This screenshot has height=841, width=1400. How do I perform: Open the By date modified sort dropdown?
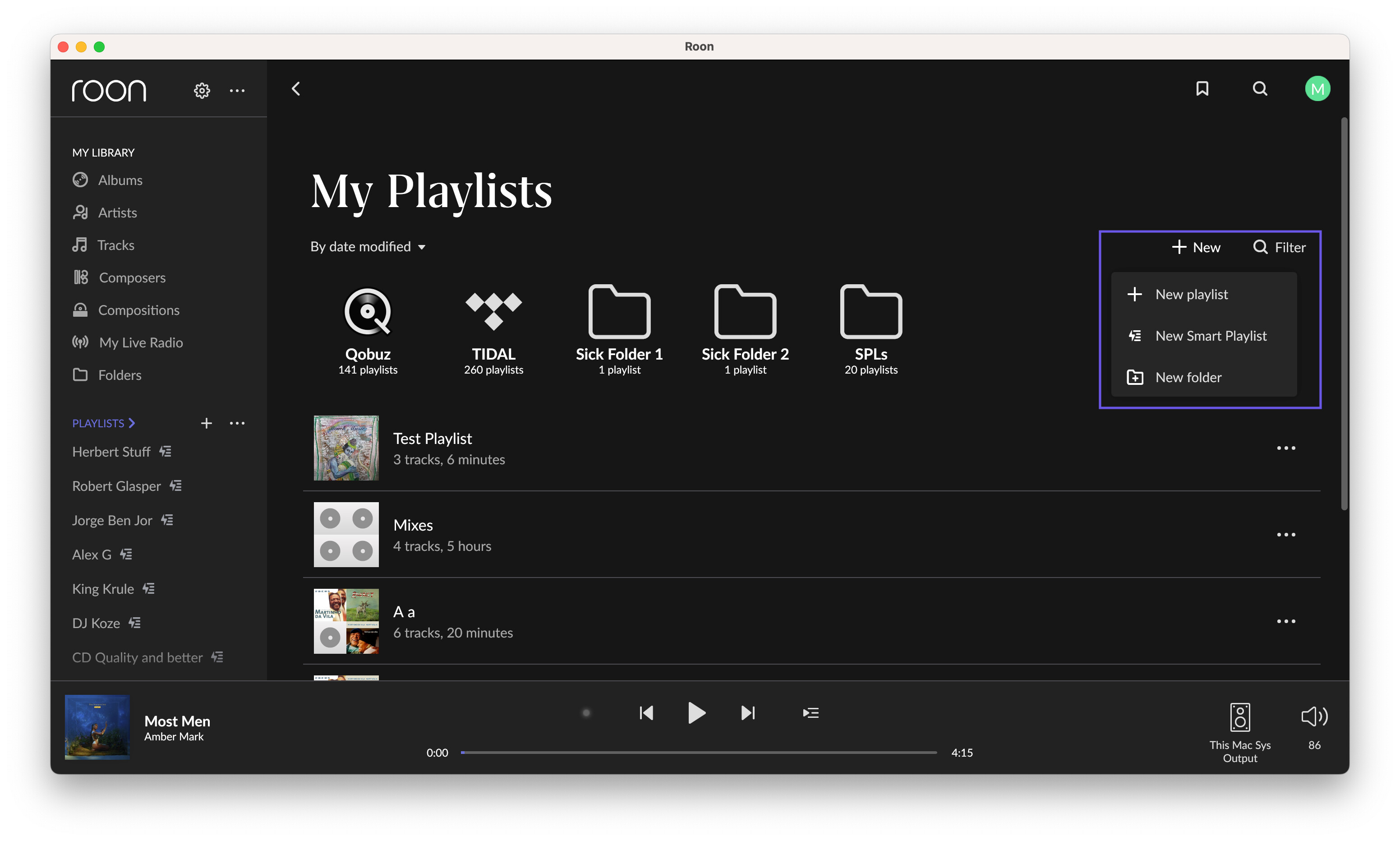(x=368, y=246)
